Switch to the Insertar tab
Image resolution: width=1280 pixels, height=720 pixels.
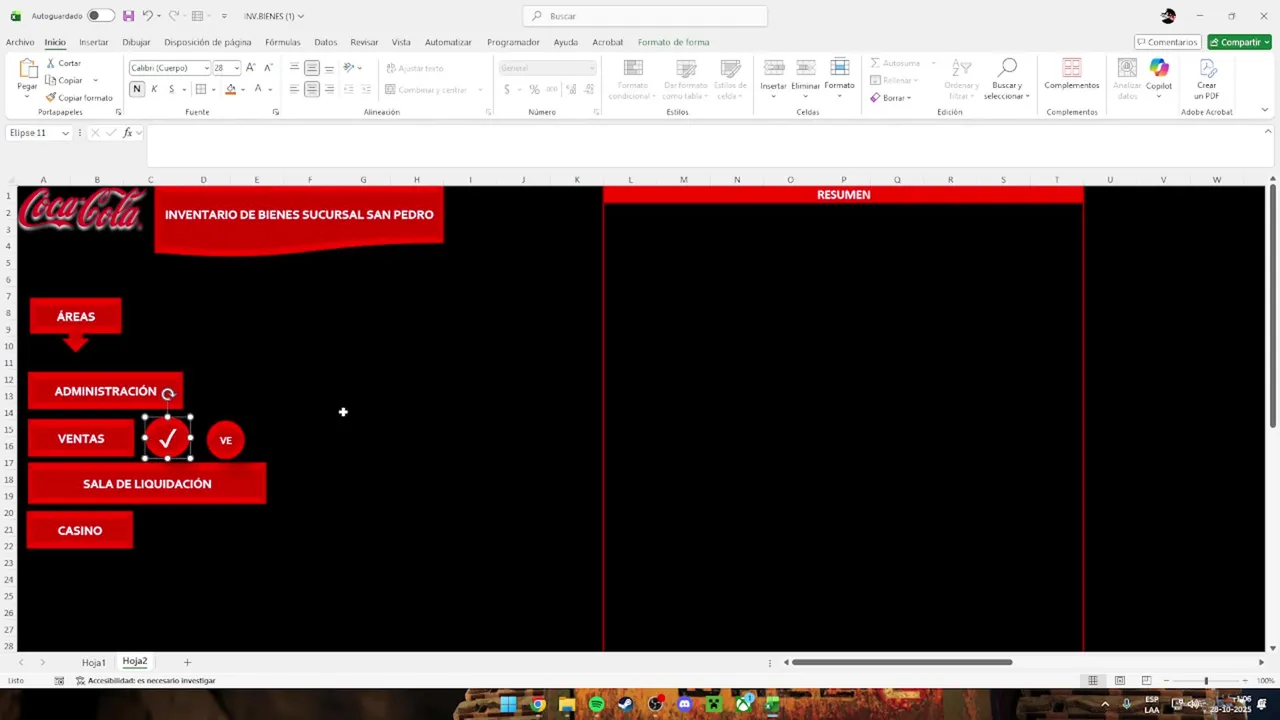click(93, 42)
